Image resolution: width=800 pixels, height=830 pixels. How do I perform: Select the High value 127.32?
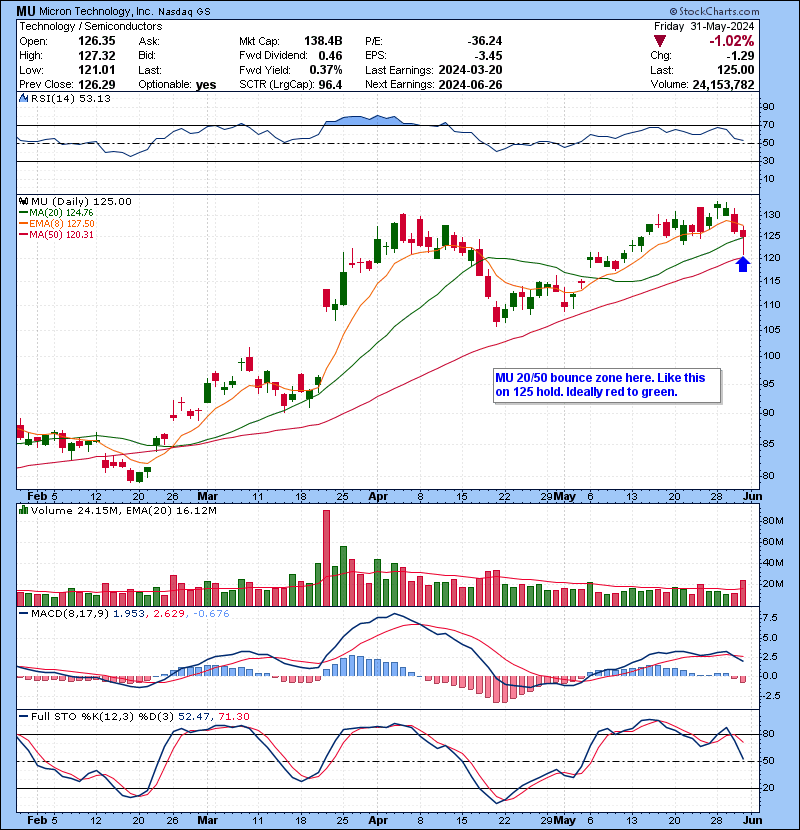pyautogui.click(x=97, y=56)
